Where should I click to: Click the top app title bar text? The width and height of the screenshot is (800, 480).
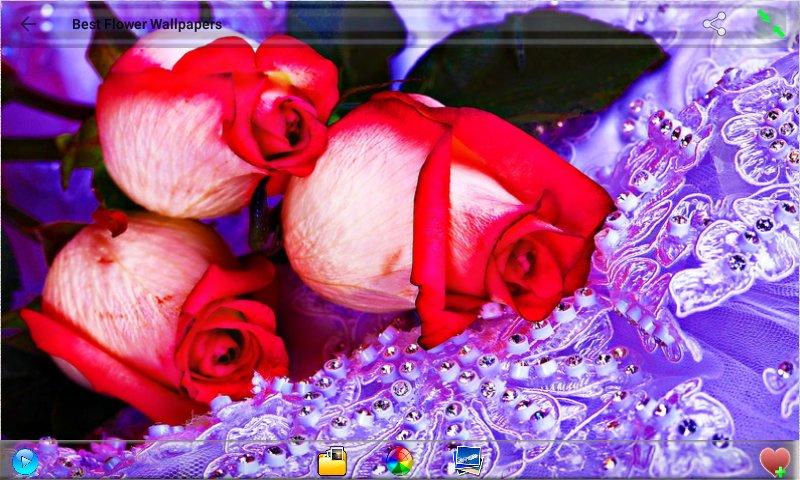147,24
